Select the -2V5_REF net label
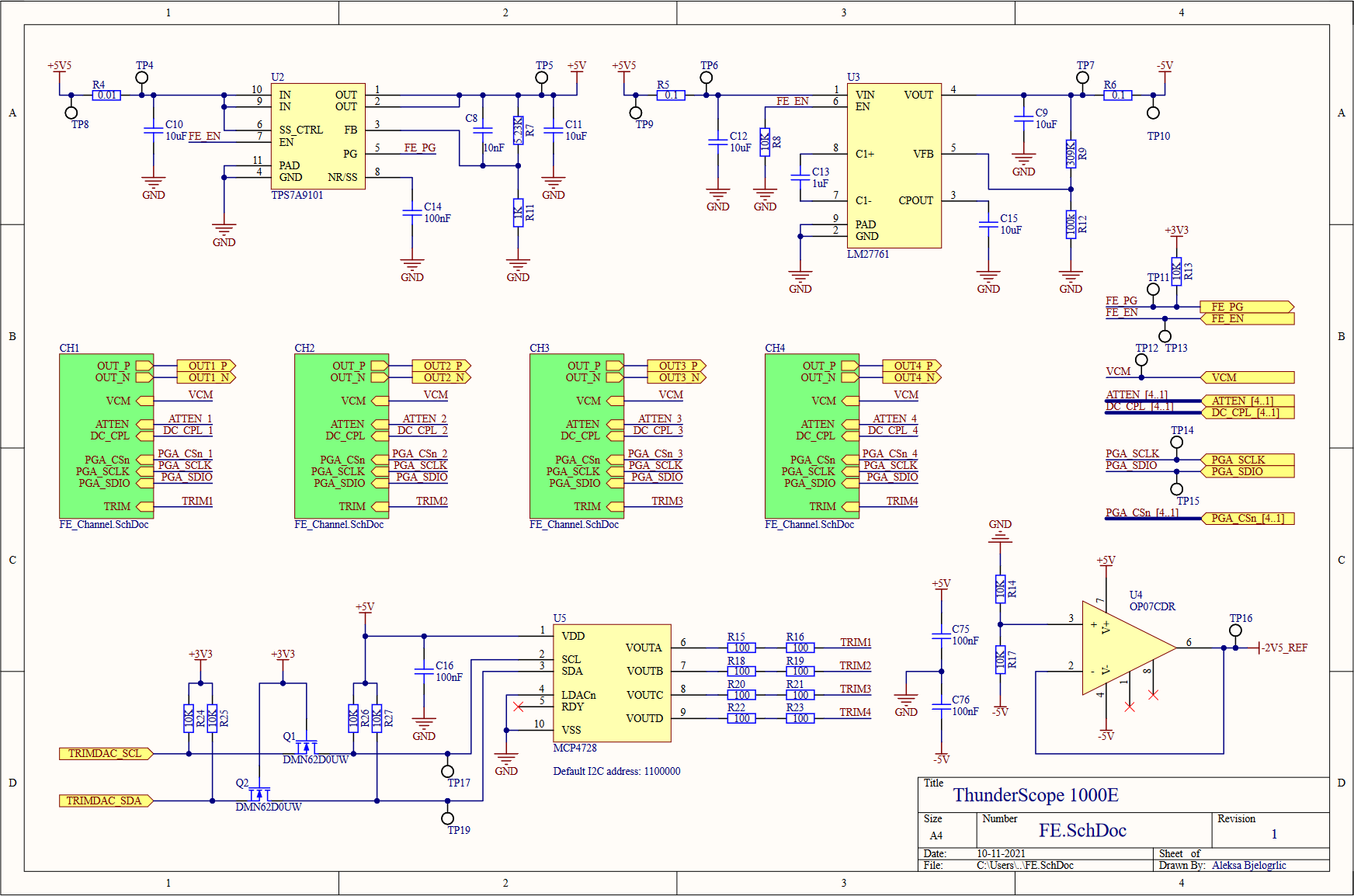Image resolution: width=1354 pixels, height=896 pixels. (1284, 648)
